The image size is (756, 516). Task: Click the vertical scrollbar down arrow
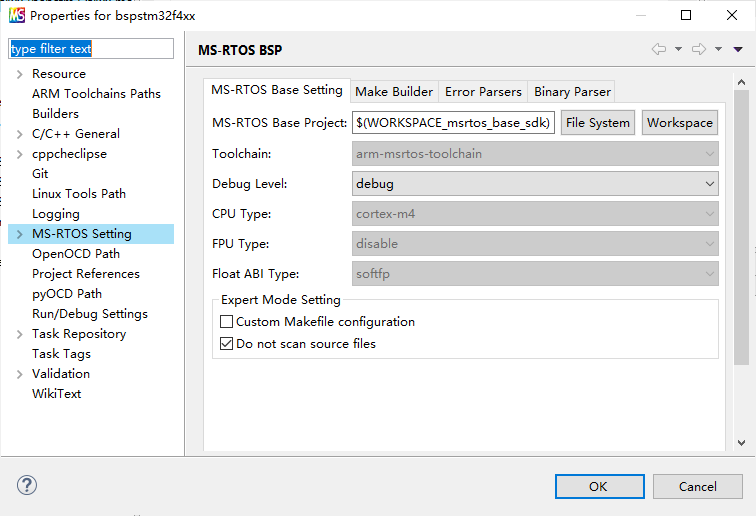coord(741,441)
